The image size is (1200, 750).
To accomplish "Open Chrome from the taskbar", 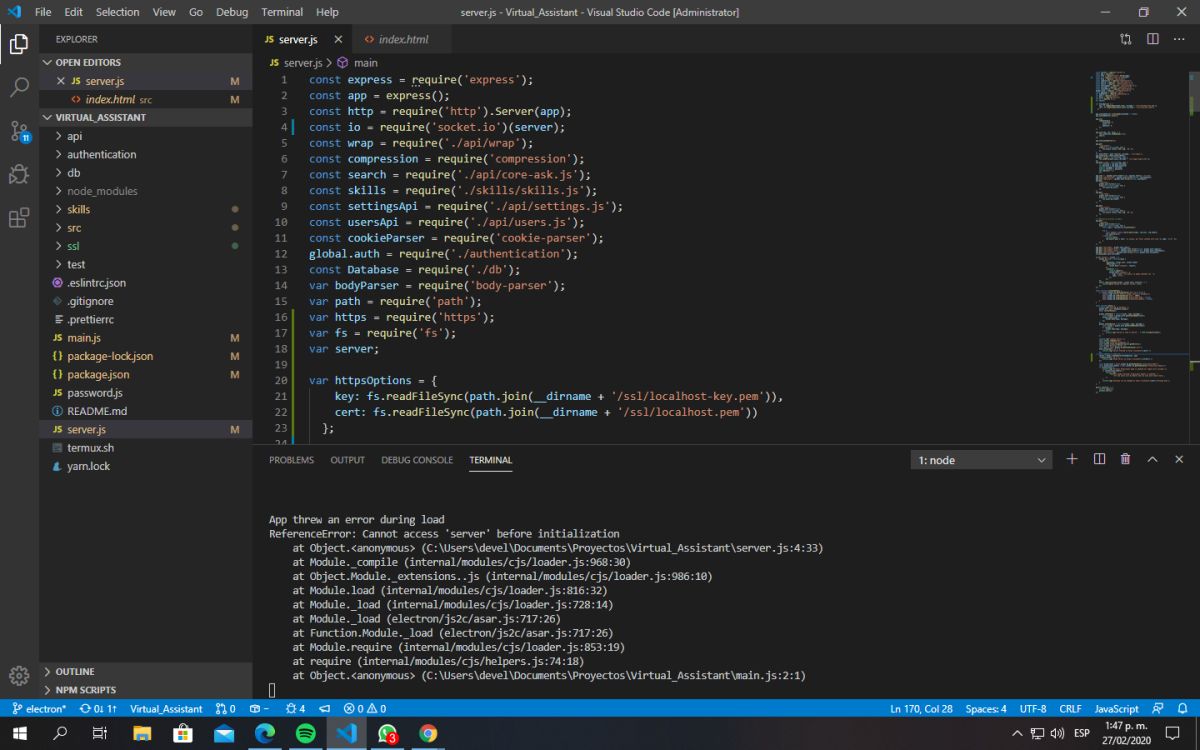I will point(428,733).
